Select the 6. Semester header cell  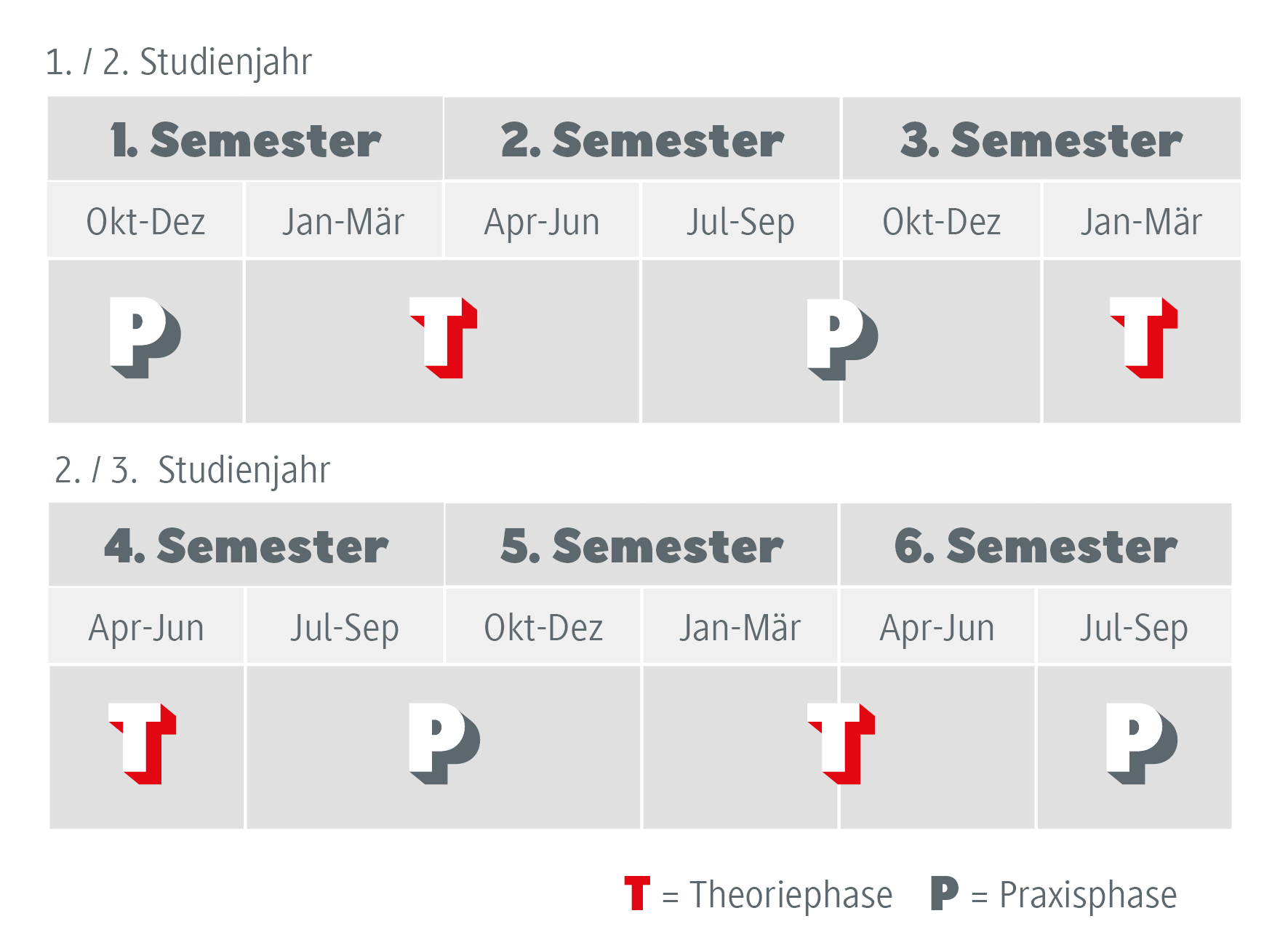tap(1036, 544)
